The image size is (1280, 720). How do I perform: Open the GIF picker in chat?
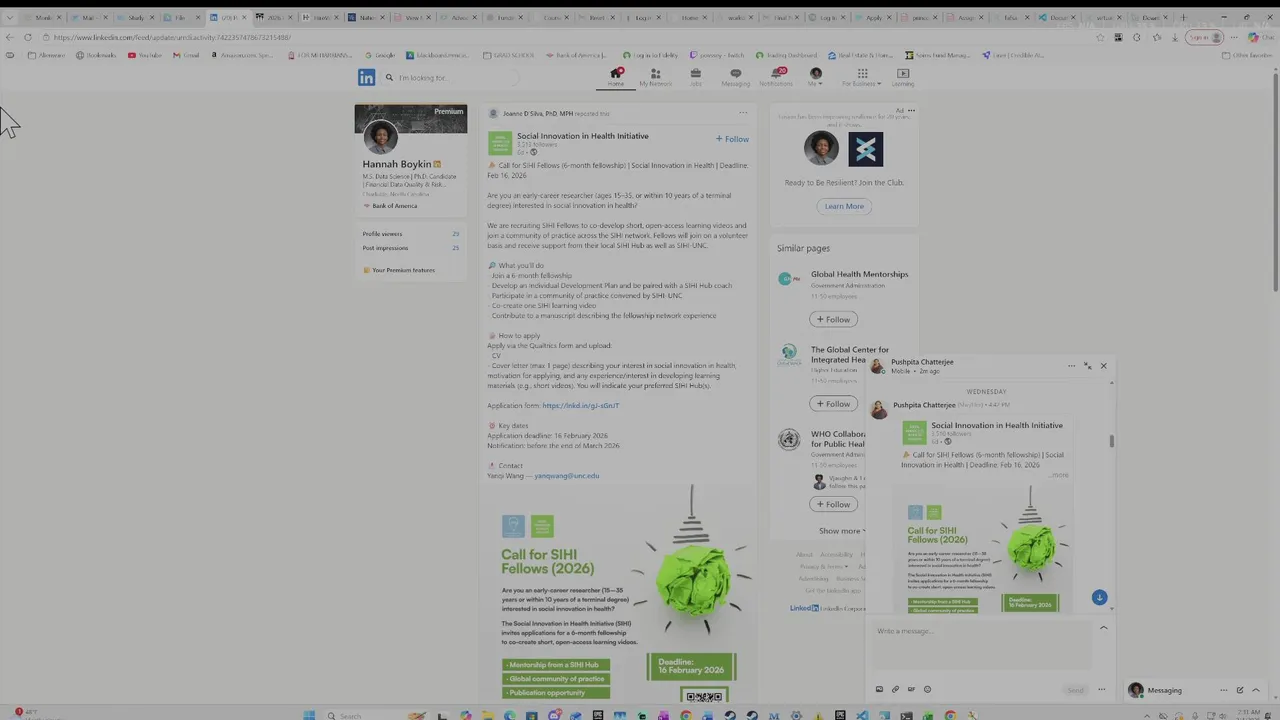[911, 689]
